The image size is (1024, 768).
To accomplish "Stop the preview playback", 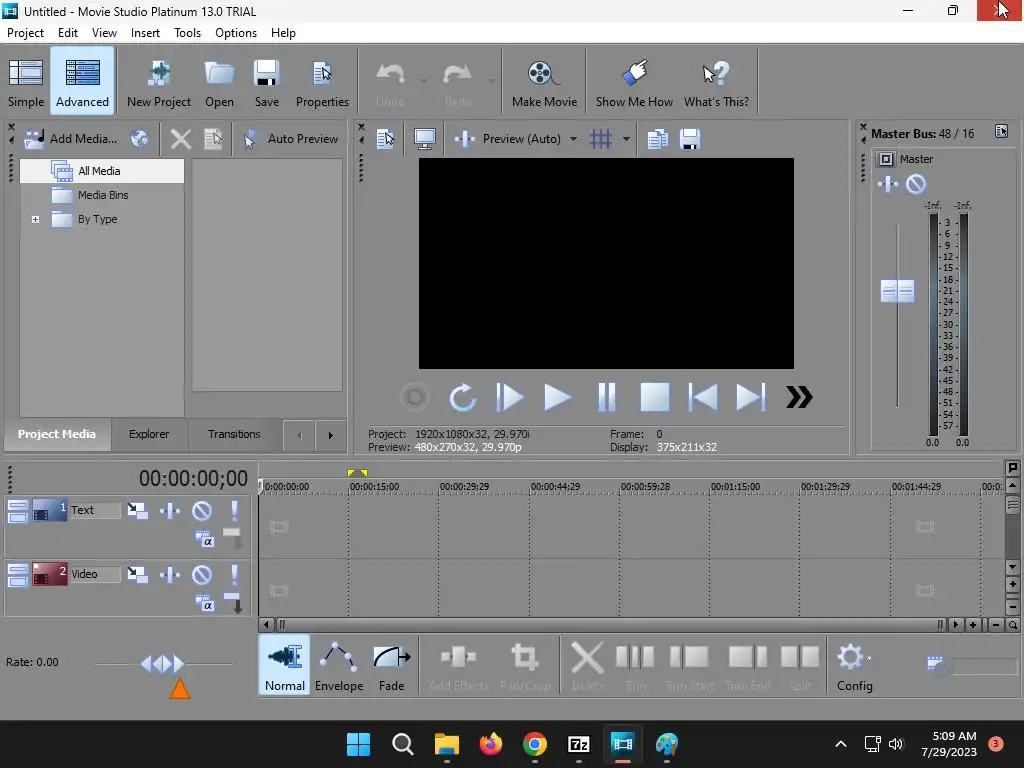I will [x=654, y=397].
